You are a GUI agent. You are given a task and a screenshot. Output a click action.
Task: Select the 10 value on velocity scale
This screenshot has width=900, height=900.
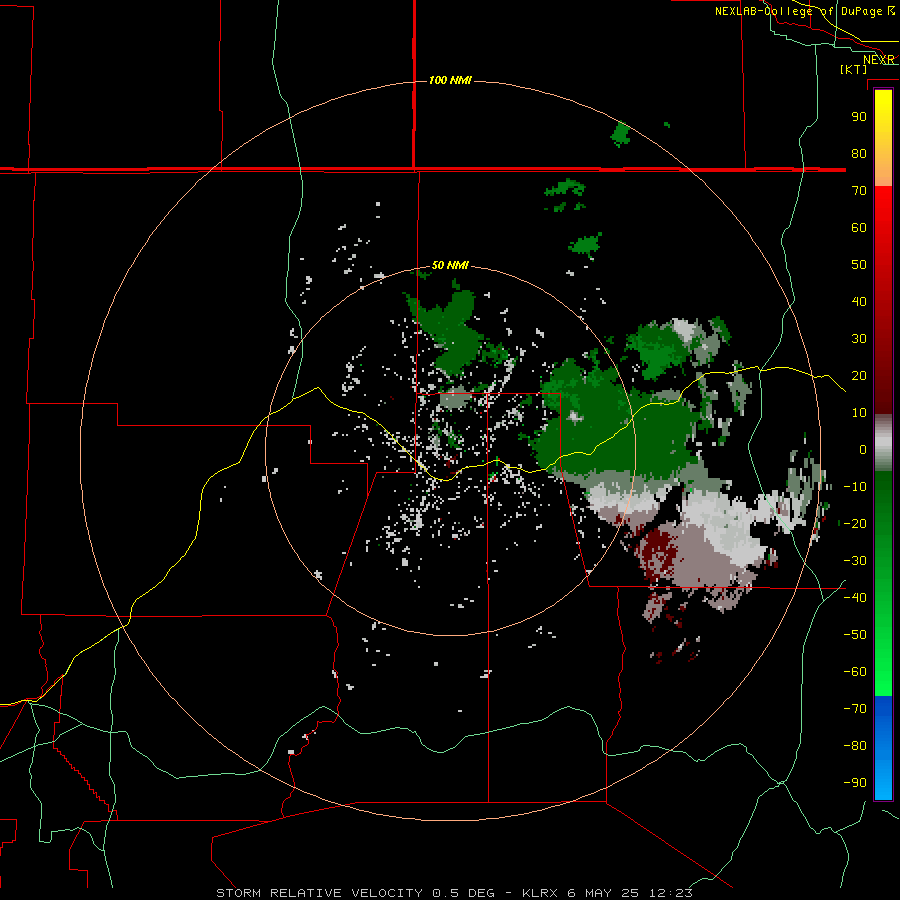[859, 413]
